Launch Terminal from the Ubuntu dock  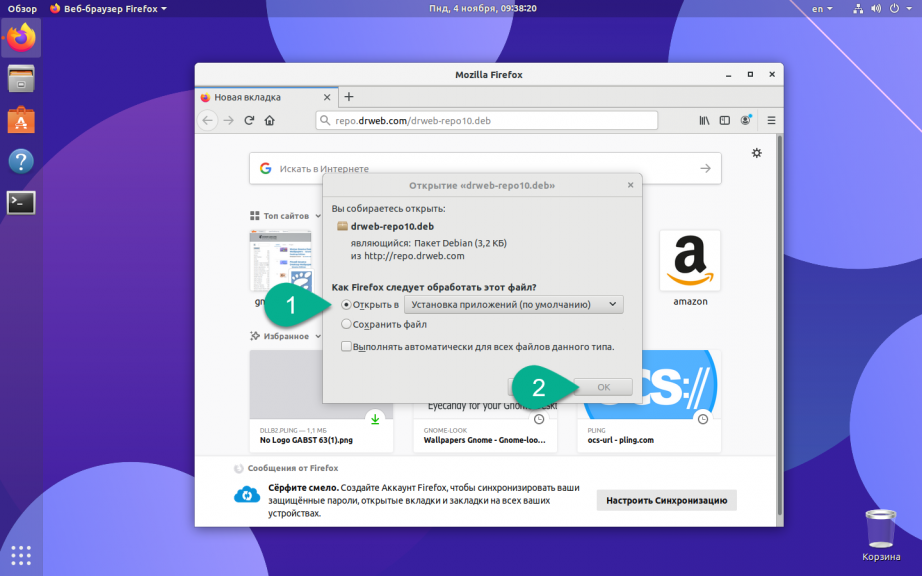point(21,203)
